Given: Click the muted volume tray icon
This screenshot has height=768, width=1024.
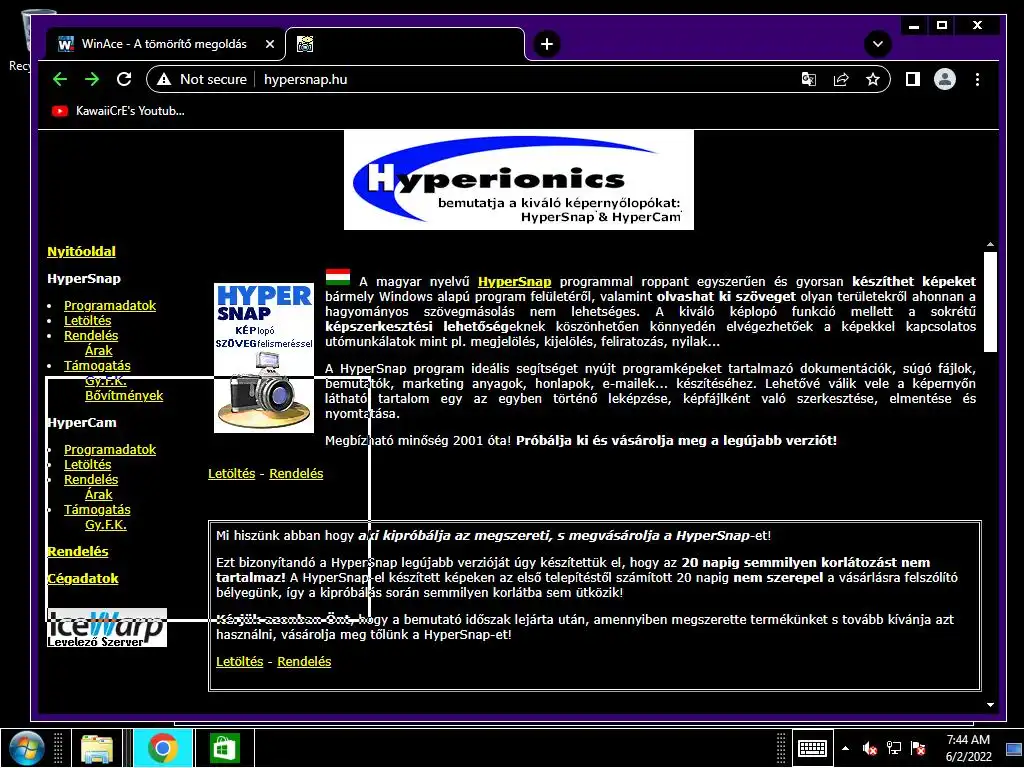Looking at the screenshot, I should tap(869, 748).
